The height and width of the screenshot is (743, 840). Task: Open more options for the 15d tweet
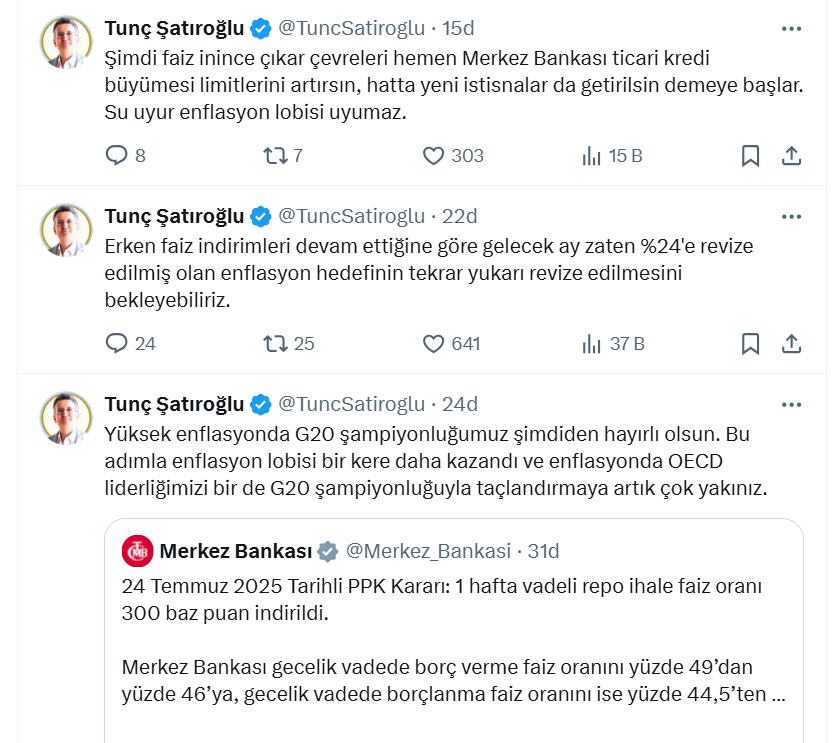[791, 28]
